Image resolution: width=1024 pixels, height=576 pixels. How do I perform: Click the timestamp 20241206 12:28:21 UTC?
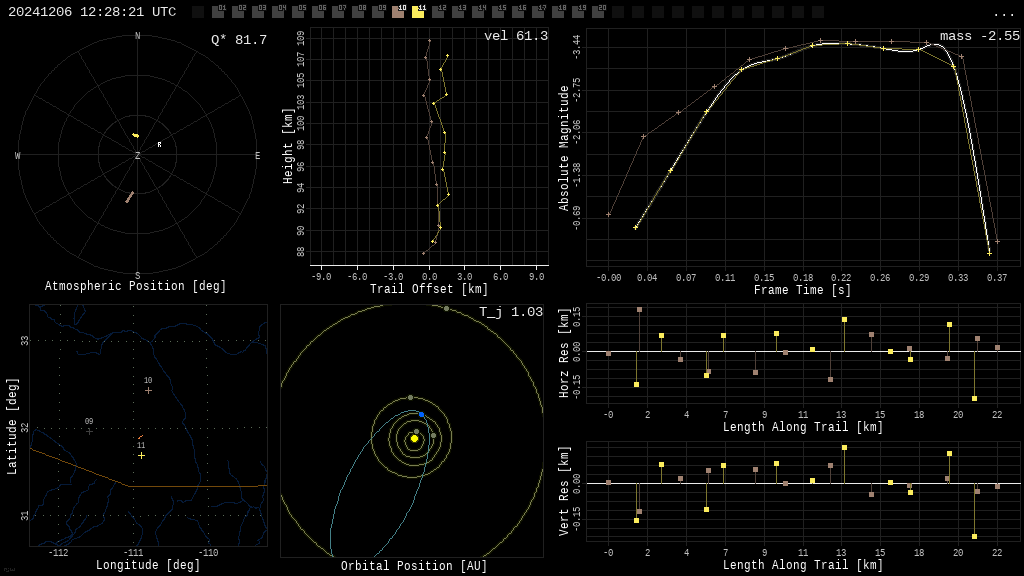tap(92, 12)
